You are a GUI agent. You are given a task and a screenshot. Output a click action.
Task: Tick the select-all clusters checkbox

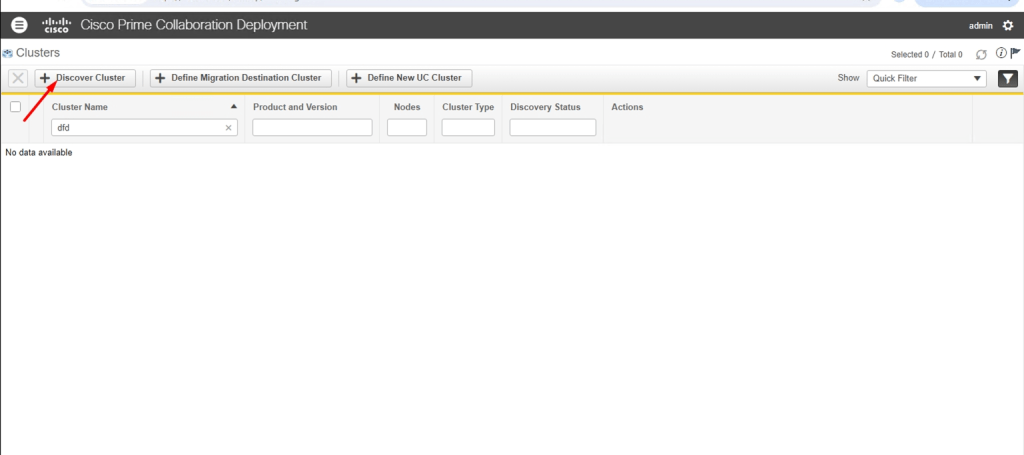(x=15, y=107)
